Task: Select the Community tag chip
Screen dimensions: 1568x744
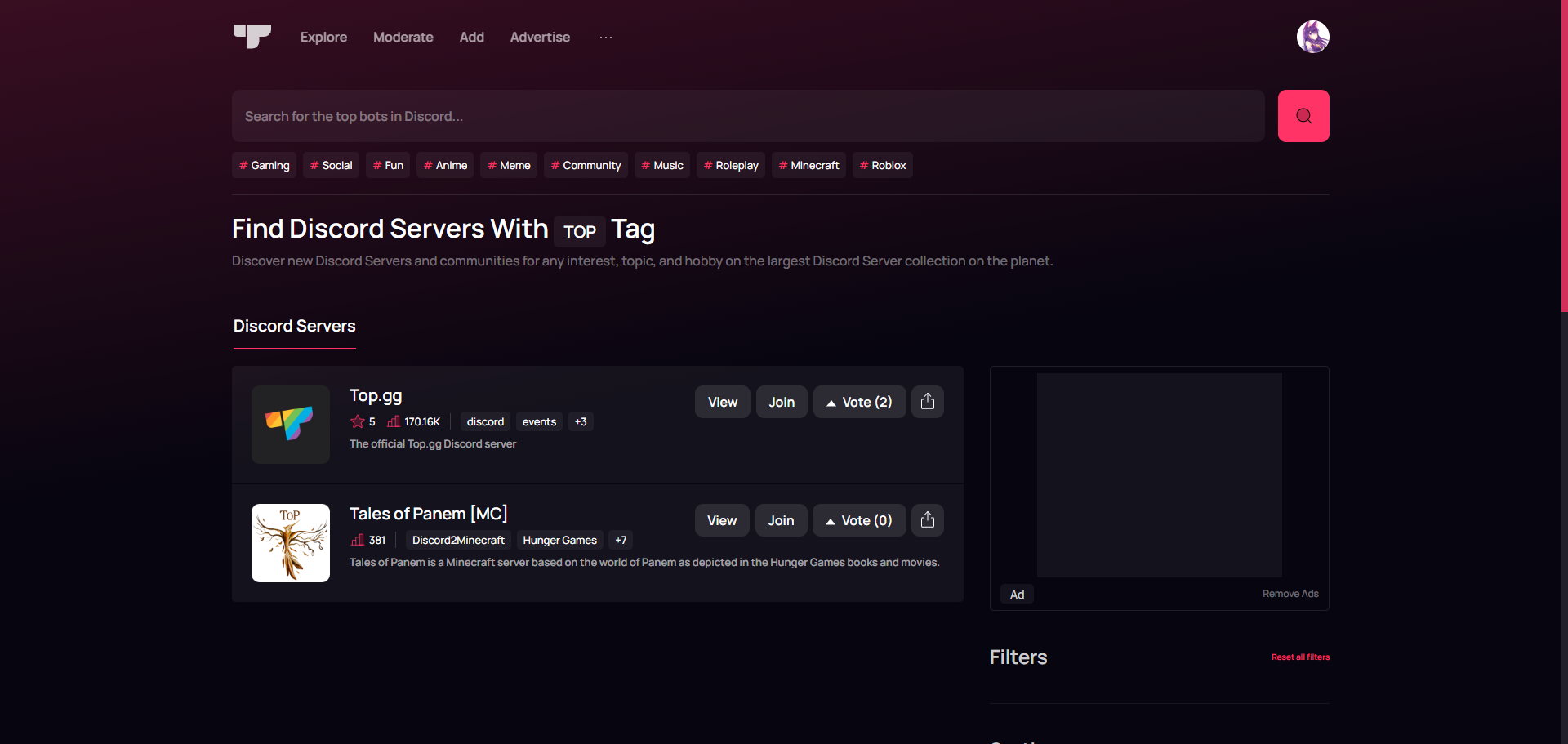Action: [586, 165]
